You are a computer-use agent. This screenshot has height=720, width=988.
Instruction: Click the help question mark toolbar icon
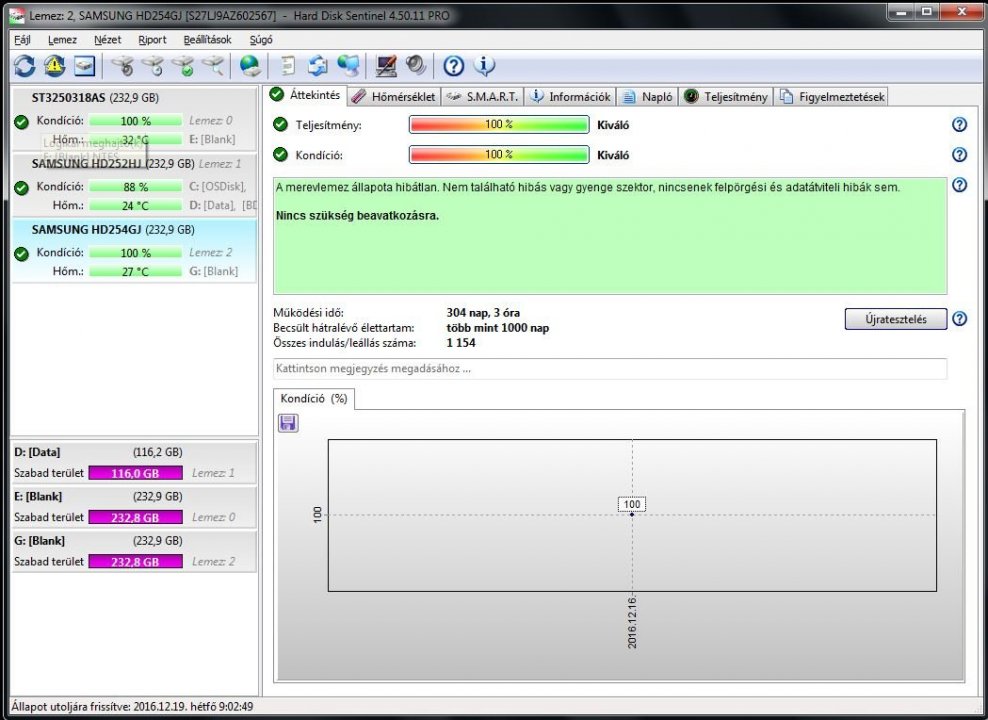tap(454, 66)
